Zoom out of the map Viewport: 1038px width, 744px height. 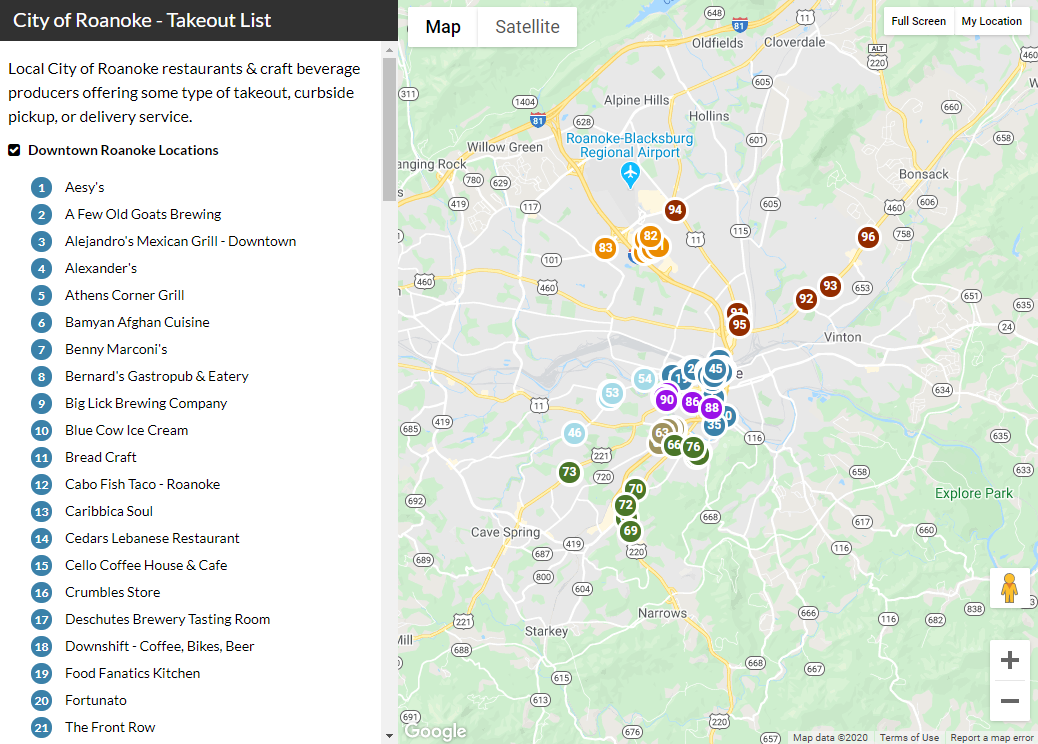coord(1010,700)
